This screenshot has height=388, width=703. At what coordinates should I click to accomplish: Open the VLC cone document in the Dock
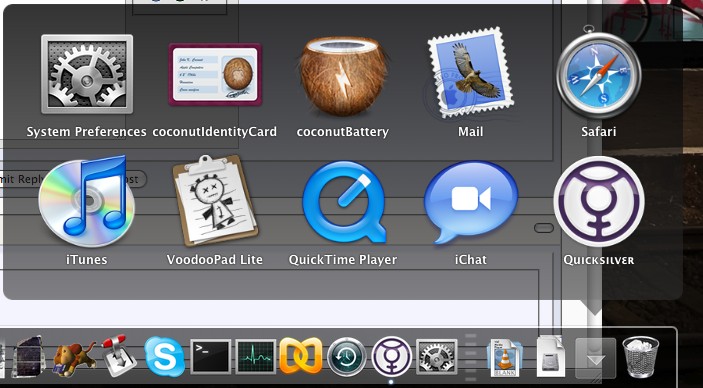pos(505,357)
